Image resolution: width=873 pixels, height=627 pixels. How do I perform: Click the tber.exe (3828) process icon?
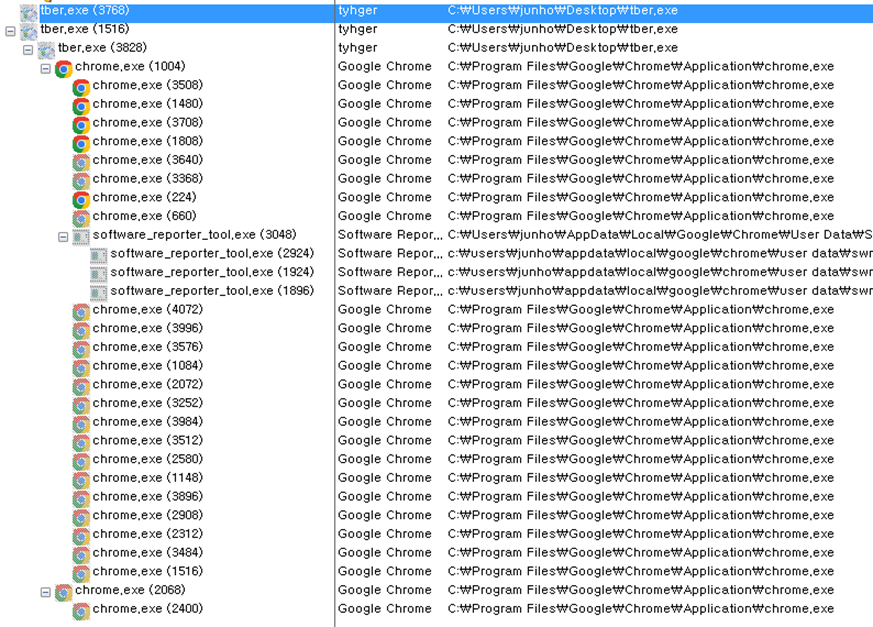46,50
